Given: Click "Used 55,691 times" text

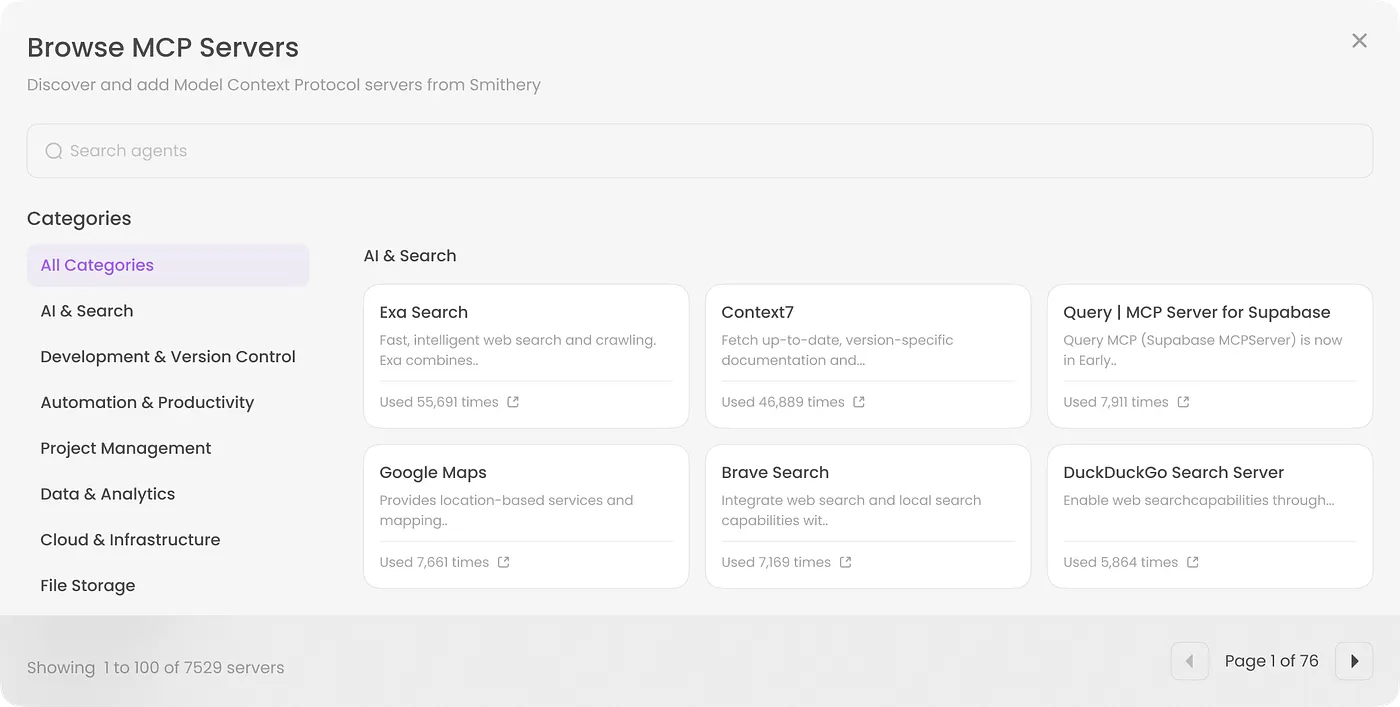Looking at the screenshot, I should [439, 402].
